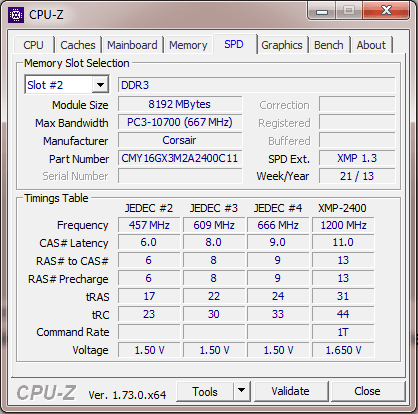Image resolution: width=418 pixels, height=414 pixels.
Task: Click the 1200 MHz frequency cell
Action: (x=343, y=225)
